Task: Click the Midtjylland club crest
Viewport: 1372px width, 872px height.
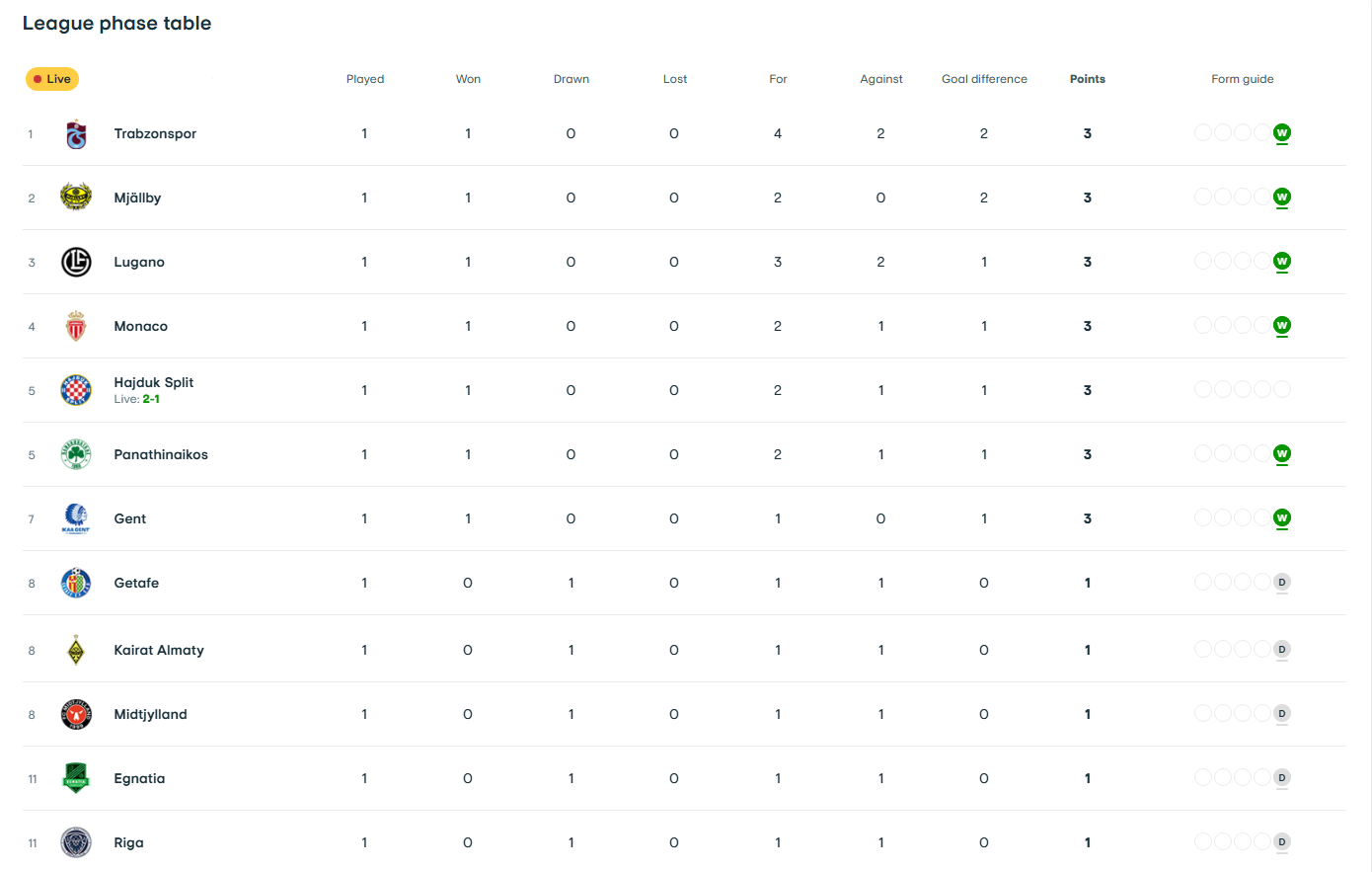Action: [76, 714]
